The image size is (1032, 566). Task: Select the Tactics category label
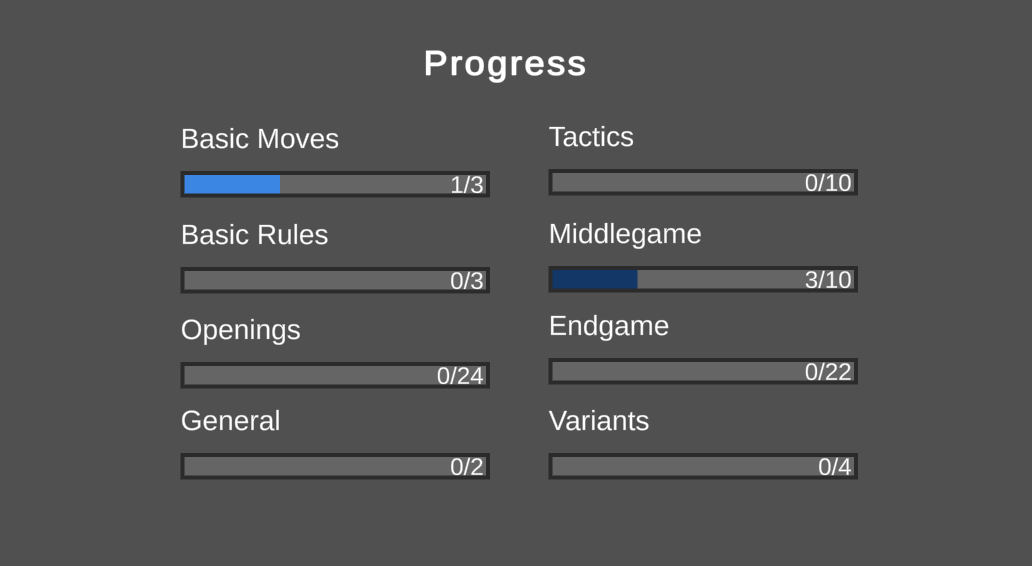click(x=591, y=137)
